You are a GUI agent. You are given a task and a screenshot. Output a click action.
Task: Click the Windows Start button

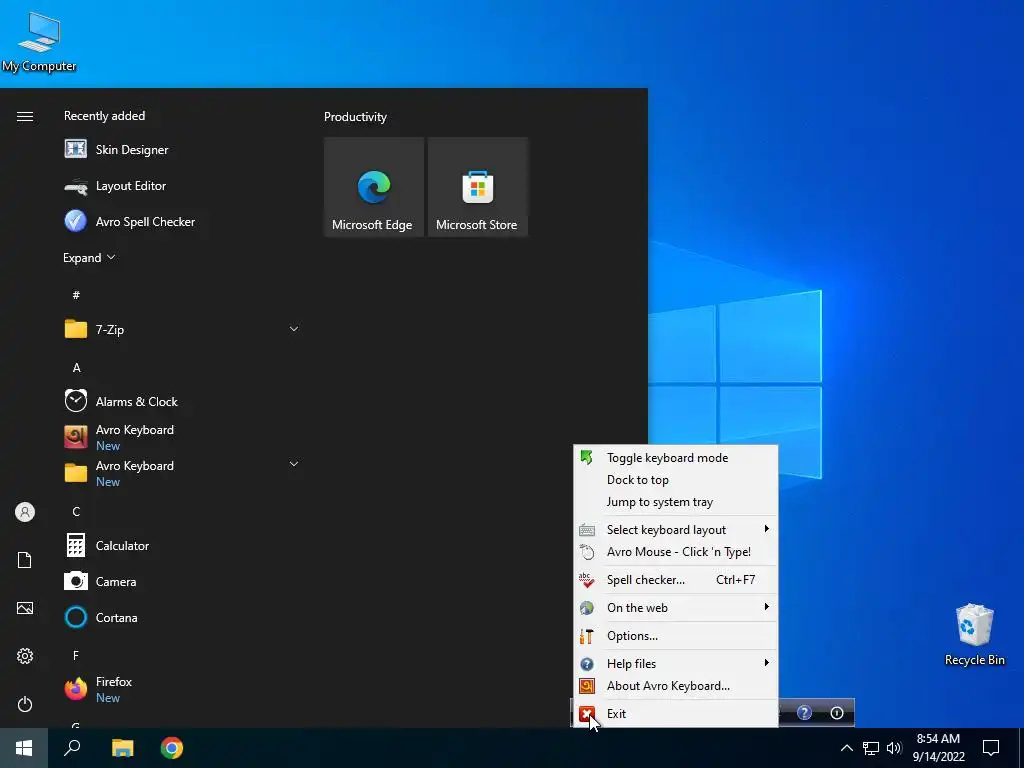[x=24, y=748]
